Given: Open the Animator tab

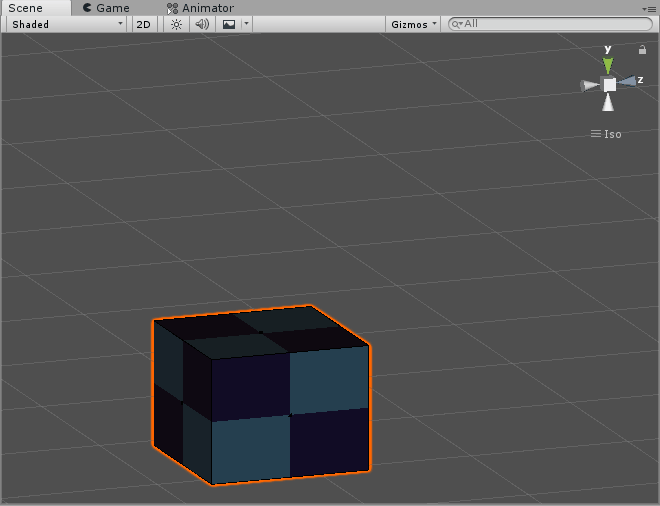Looking at the screenshot, I should pos(200,8).
